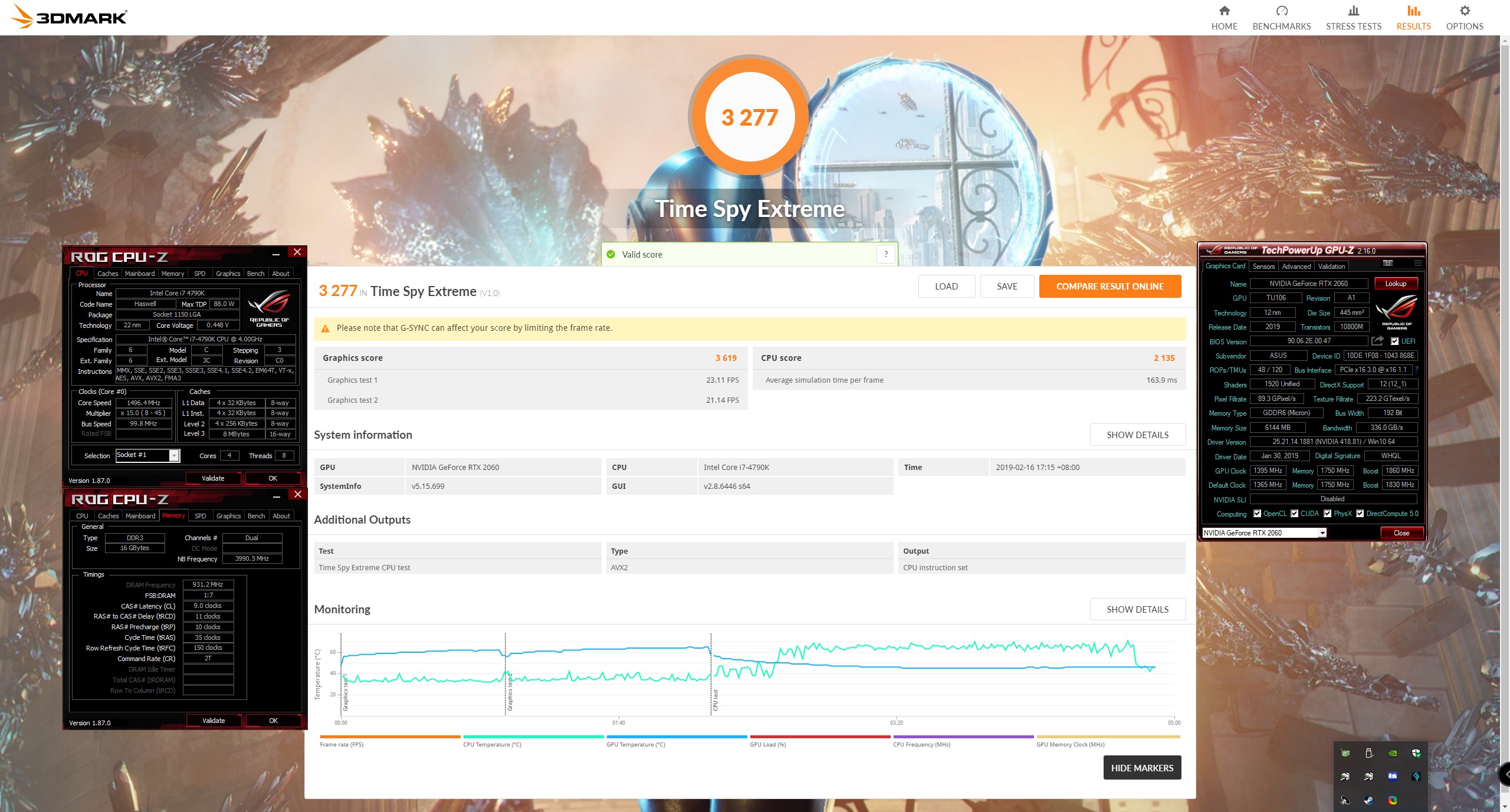
Task: Click the ROG logo in GPU-Z
Action: click(x=1396, y=311)
